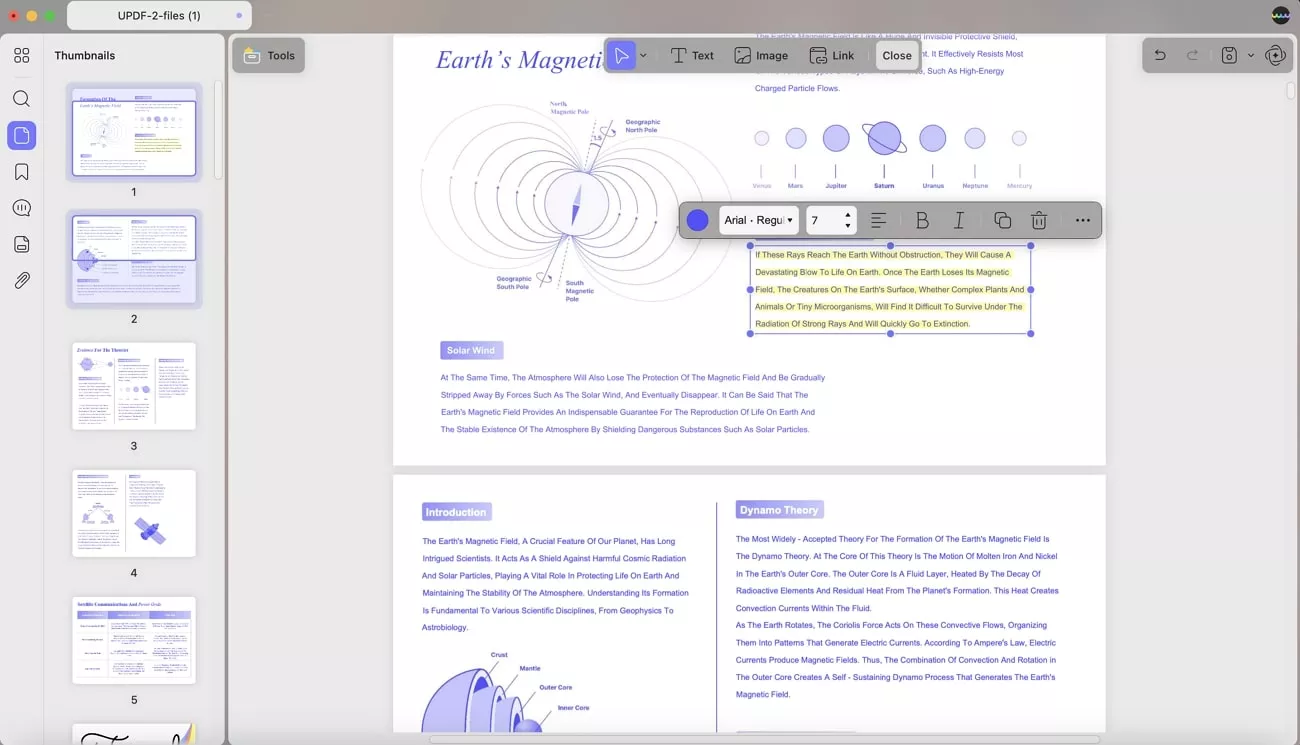Open the Arial font family dropdown
This screenshot has height=745, width=1300.
point(758,219)
